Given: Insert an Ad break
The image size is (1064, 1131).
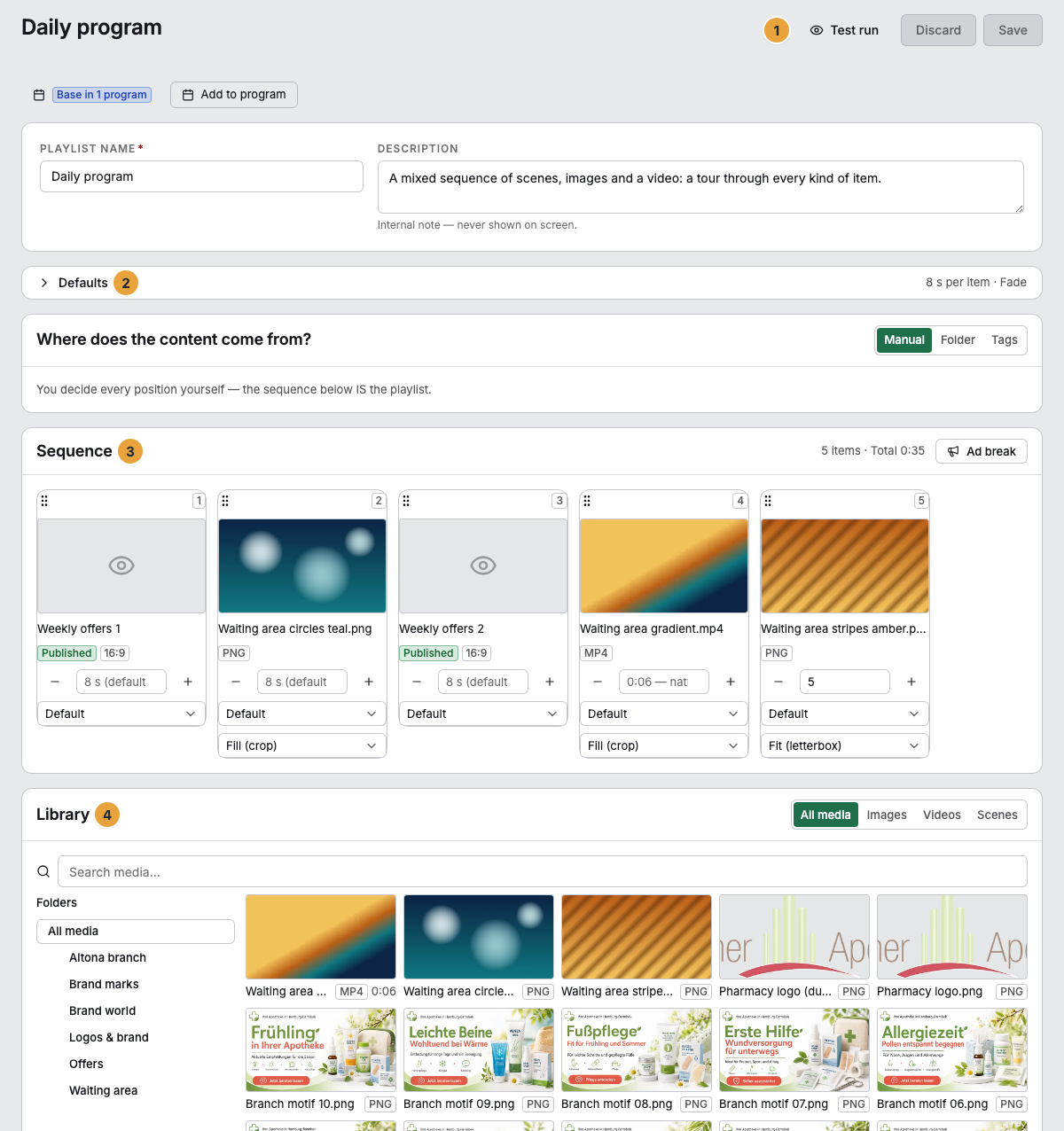Looking at the screenshot, I should (982, 451).
